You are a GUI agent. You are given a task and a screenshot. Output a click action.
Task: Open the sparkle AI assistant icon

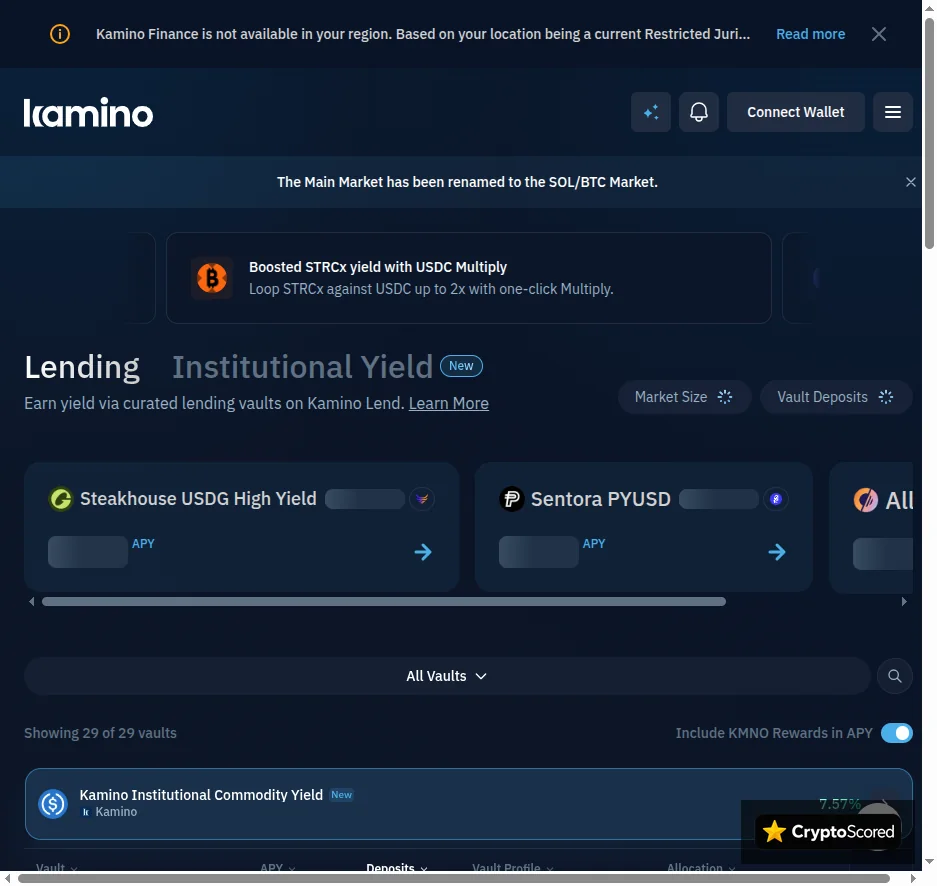(x=651, y=112)
